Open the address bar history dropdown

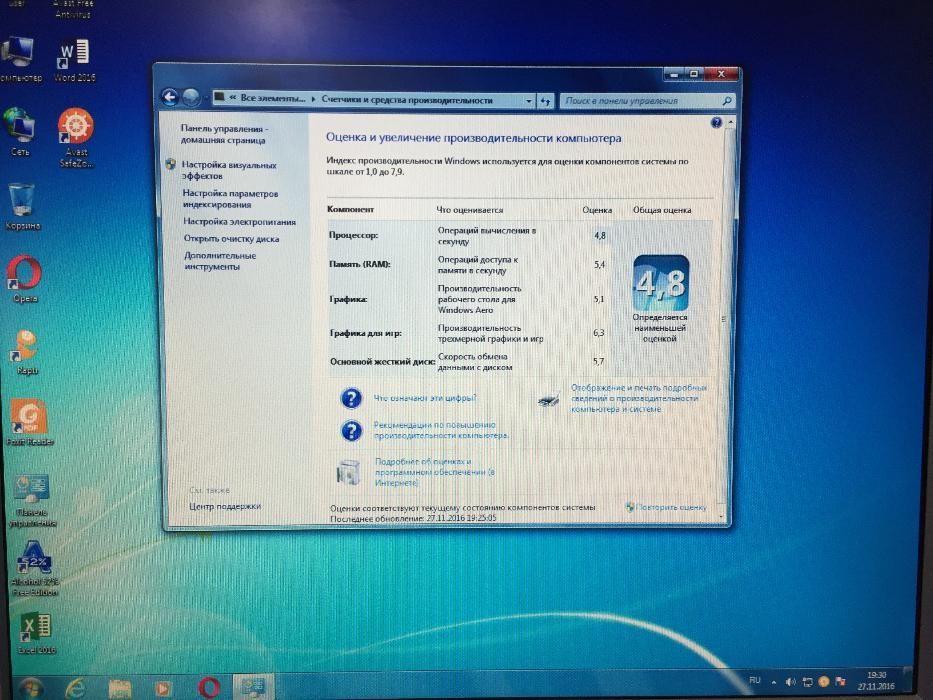pos(528,101)
